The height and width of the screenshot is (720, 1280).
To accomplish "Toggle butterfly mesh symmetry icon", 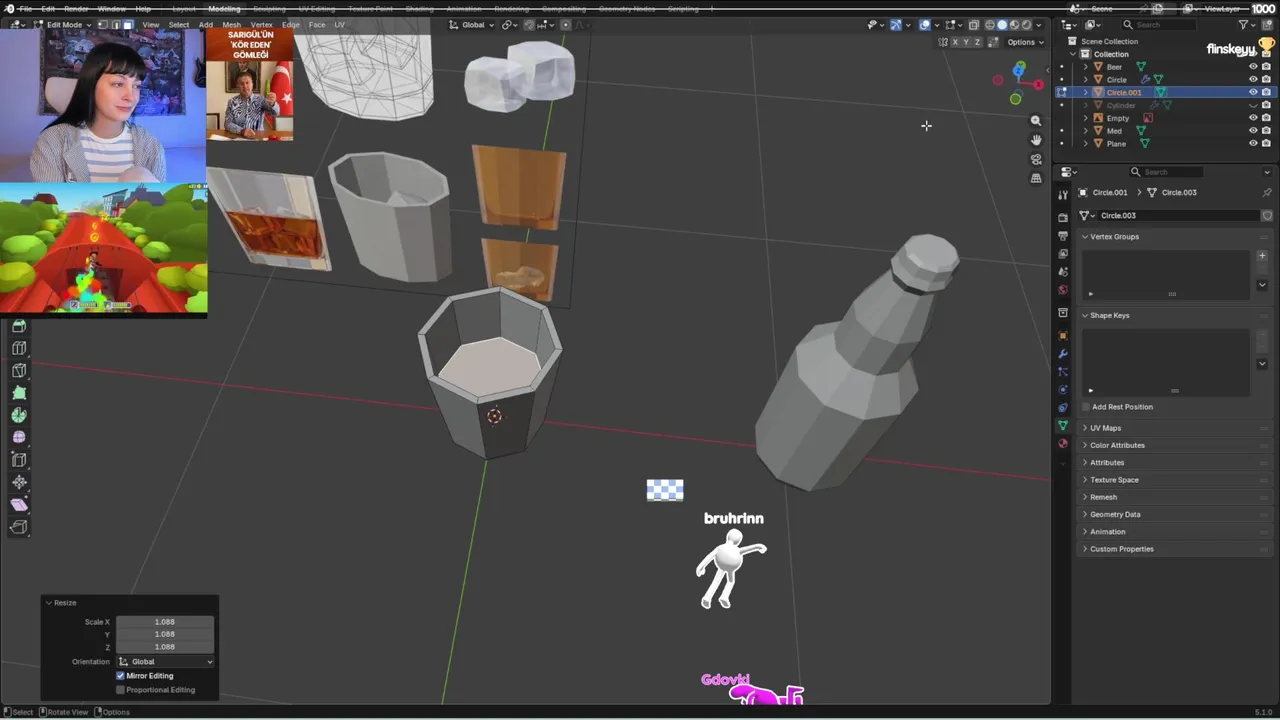I will tap(943, 42).
